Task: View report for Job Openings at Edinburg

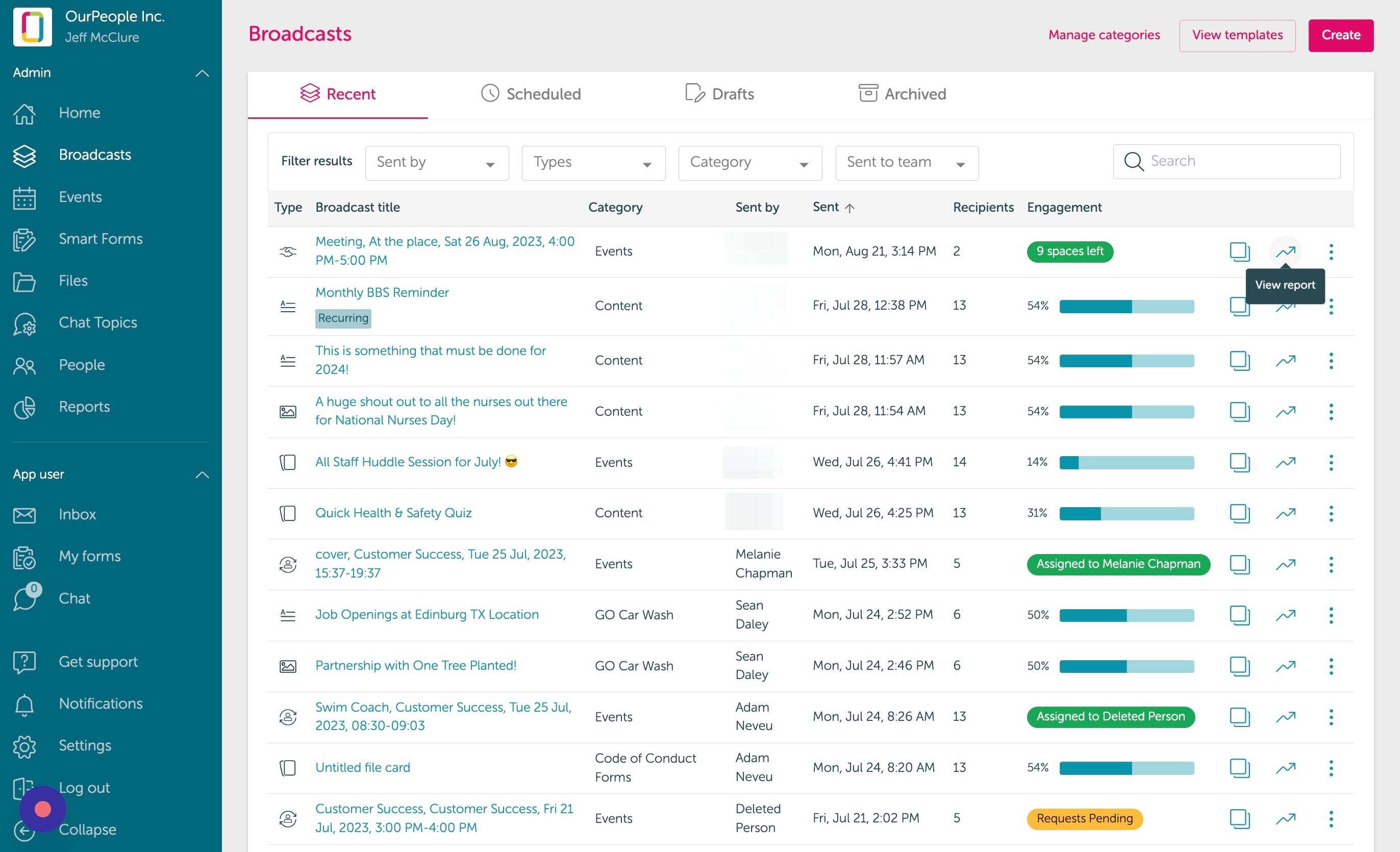Action: click(x=1285, y=615)
